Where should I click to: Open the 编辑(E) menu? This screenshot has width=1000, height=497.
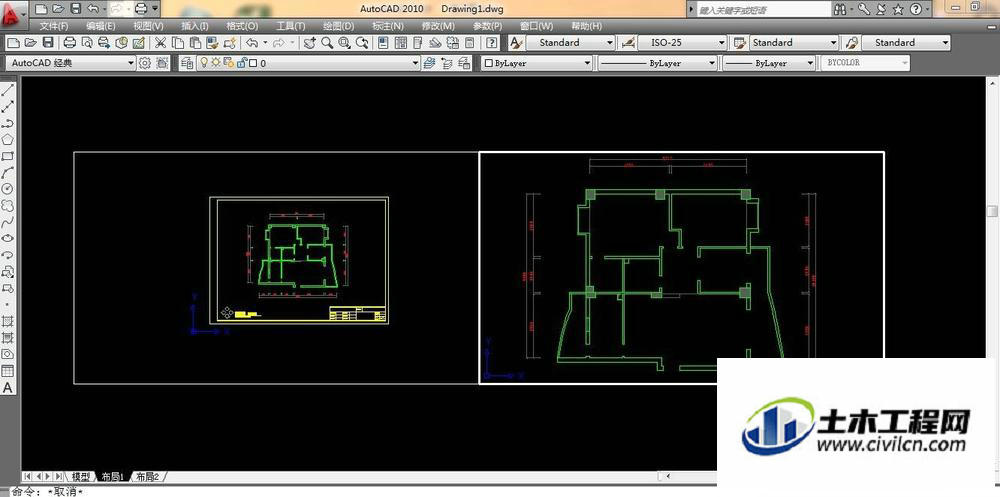coord(101,26)
